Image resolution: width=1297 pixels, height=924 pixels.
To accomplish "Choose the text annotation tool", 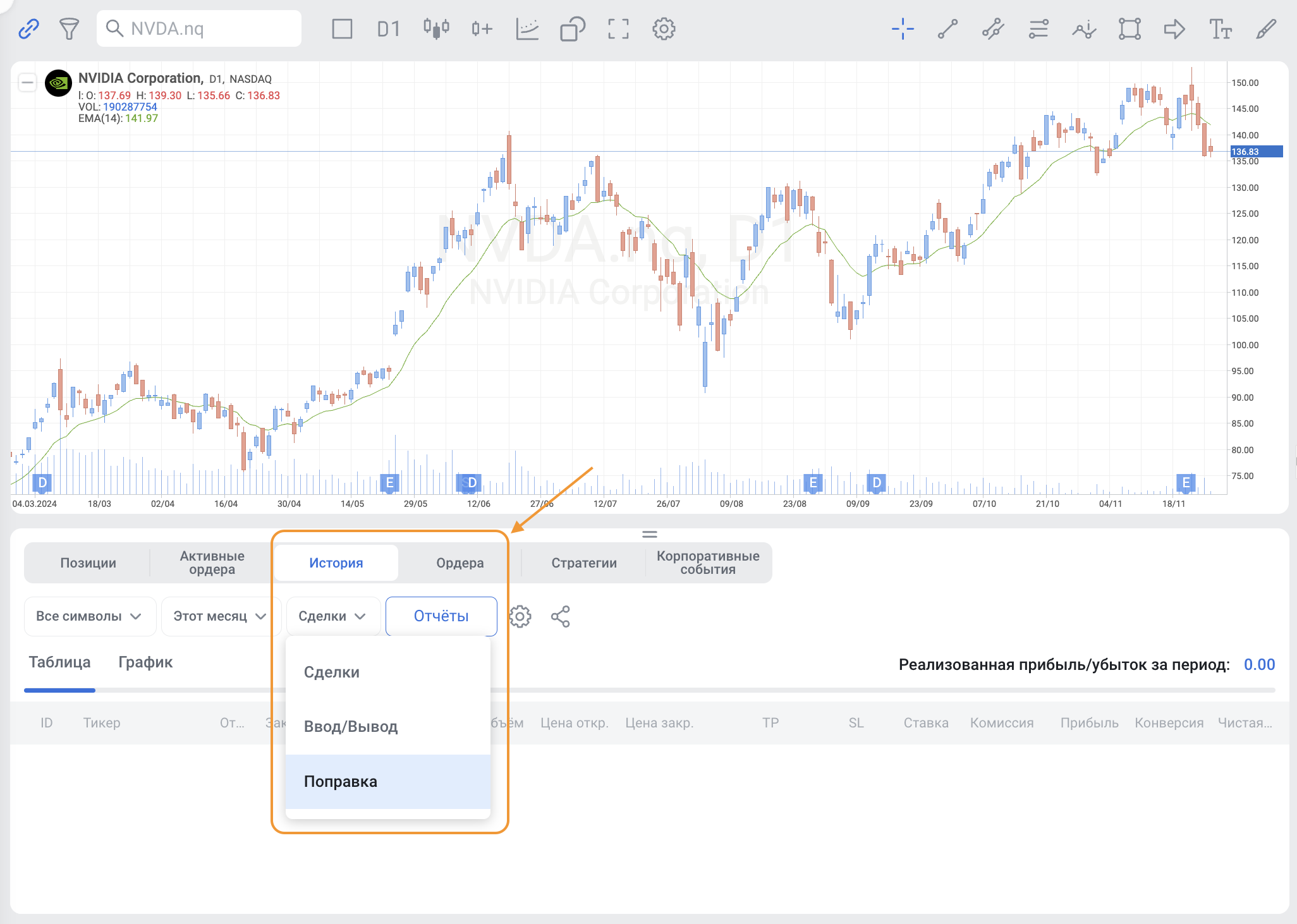I will tap(1220, 28).
